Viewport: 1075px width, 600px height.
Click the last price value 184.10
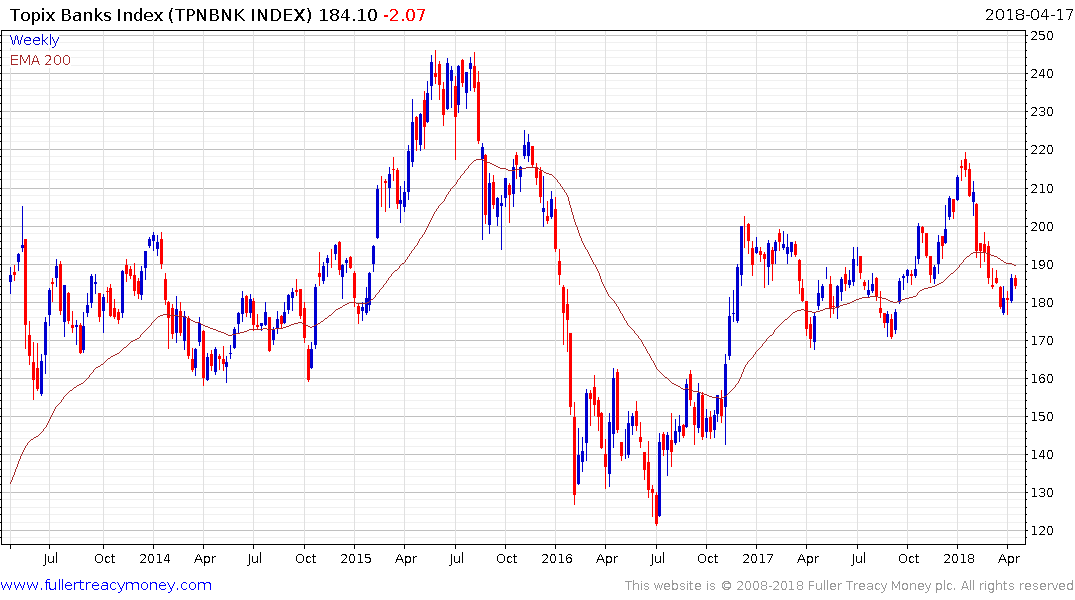(348, 14)
